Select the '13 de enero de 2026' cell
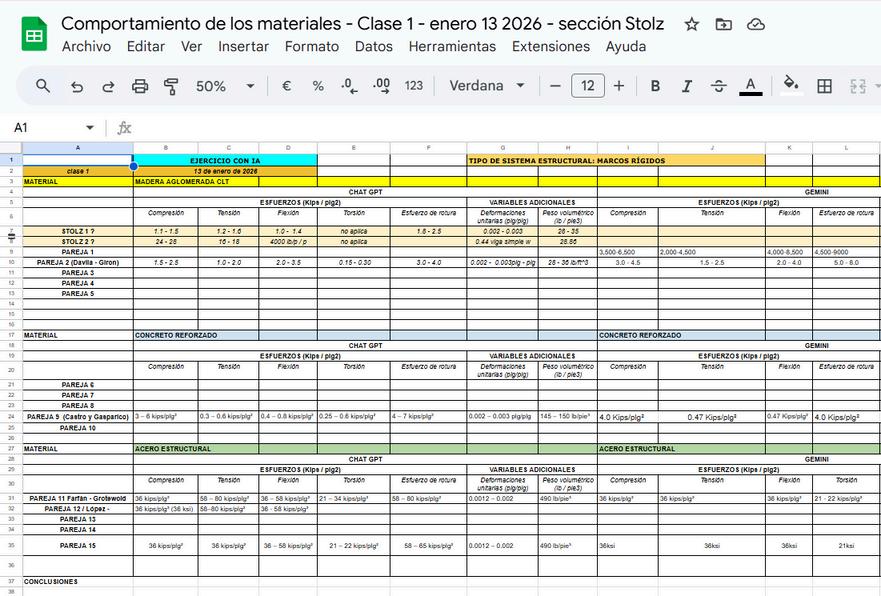This screenshot has width=881, height=596. 225,171
